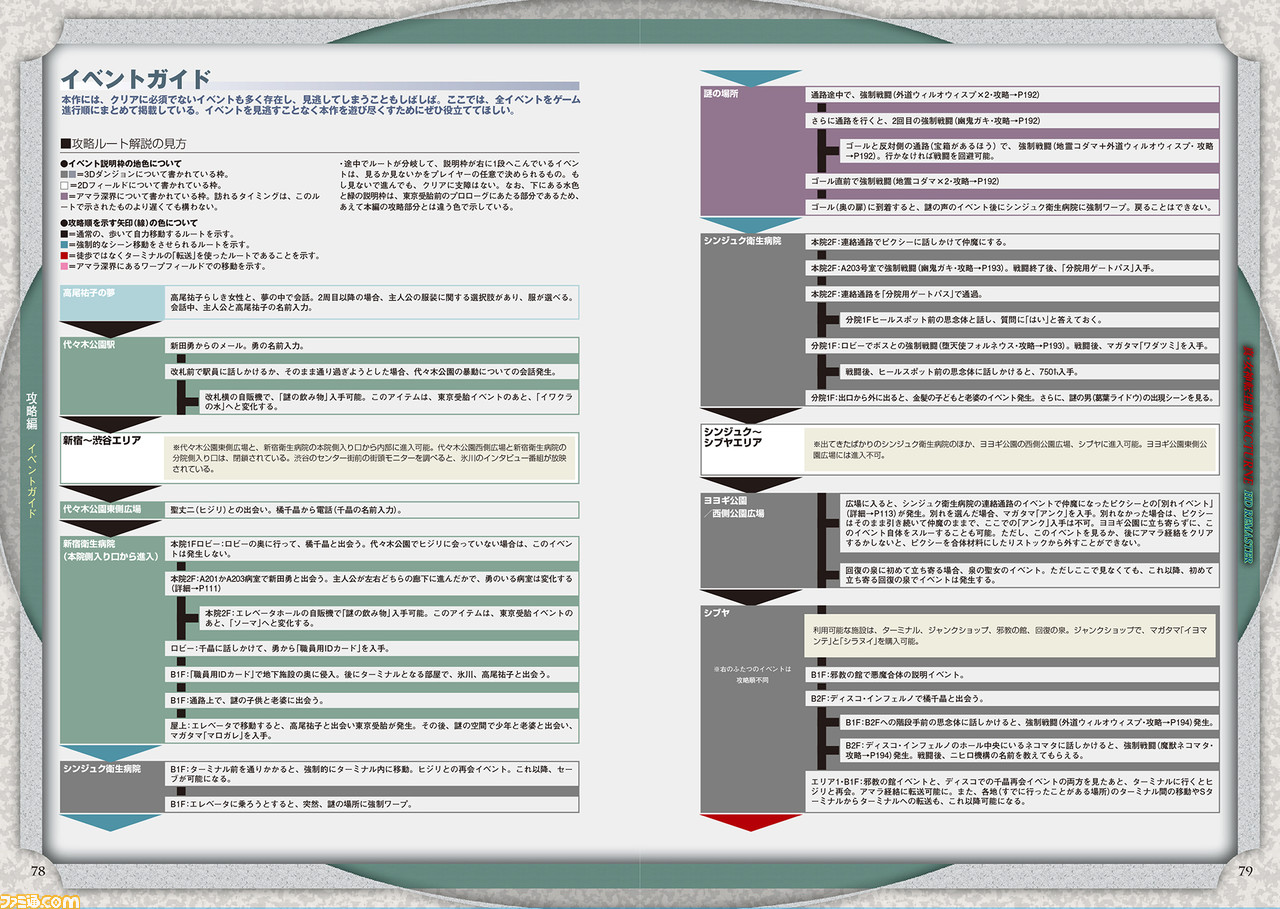Image resolution: width=1280 pixels, height=909 pixels.
Task: Select the 改札前で駅員に話しかけるか row
Action: point(372,371)
